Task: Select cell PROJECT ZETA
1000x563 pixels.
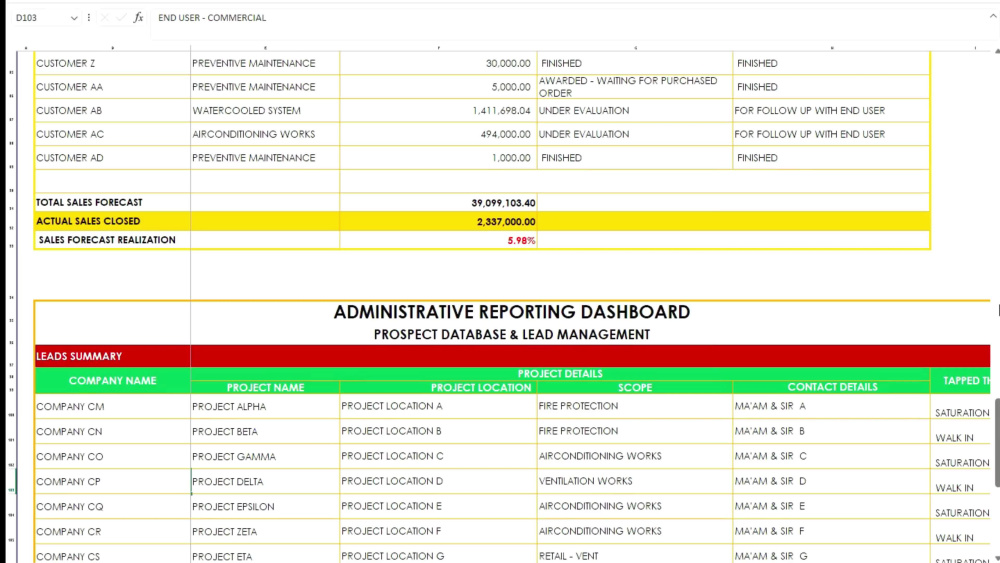Action: [x=265, y=531]
